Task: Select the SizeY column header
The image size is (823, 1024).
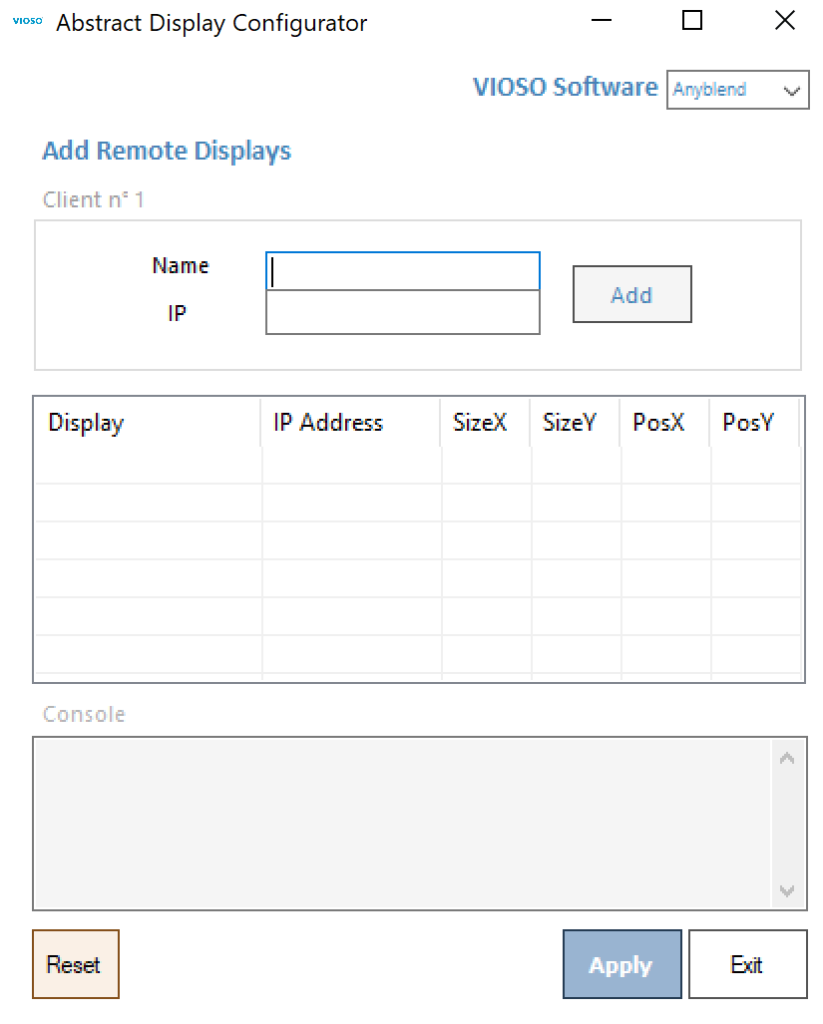Action: (x=575, y=423)
